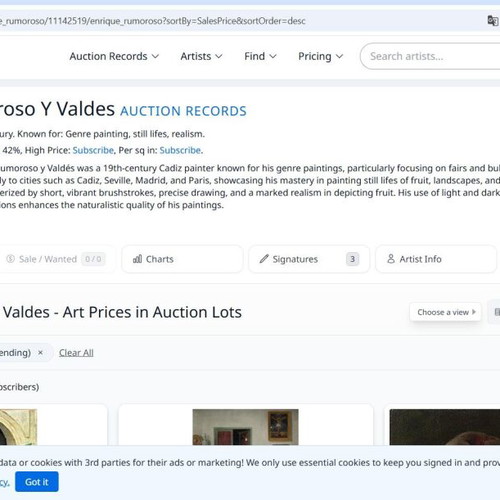Image resolution: width=500 pixels, height=500 pixels.
Task: Expand the Auction Records dropdown menu
Action: click(114, 56)
